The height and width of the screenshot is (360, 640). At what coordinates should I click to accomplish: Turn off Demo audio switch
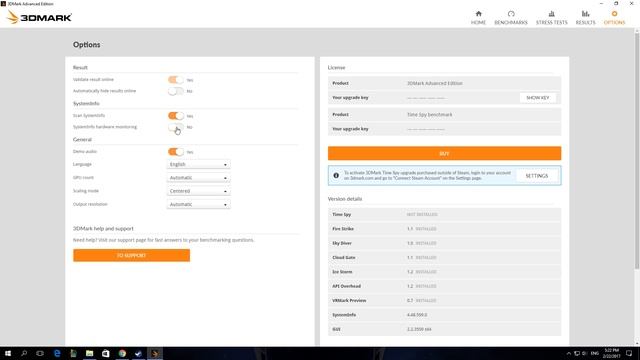click(176, 151)
